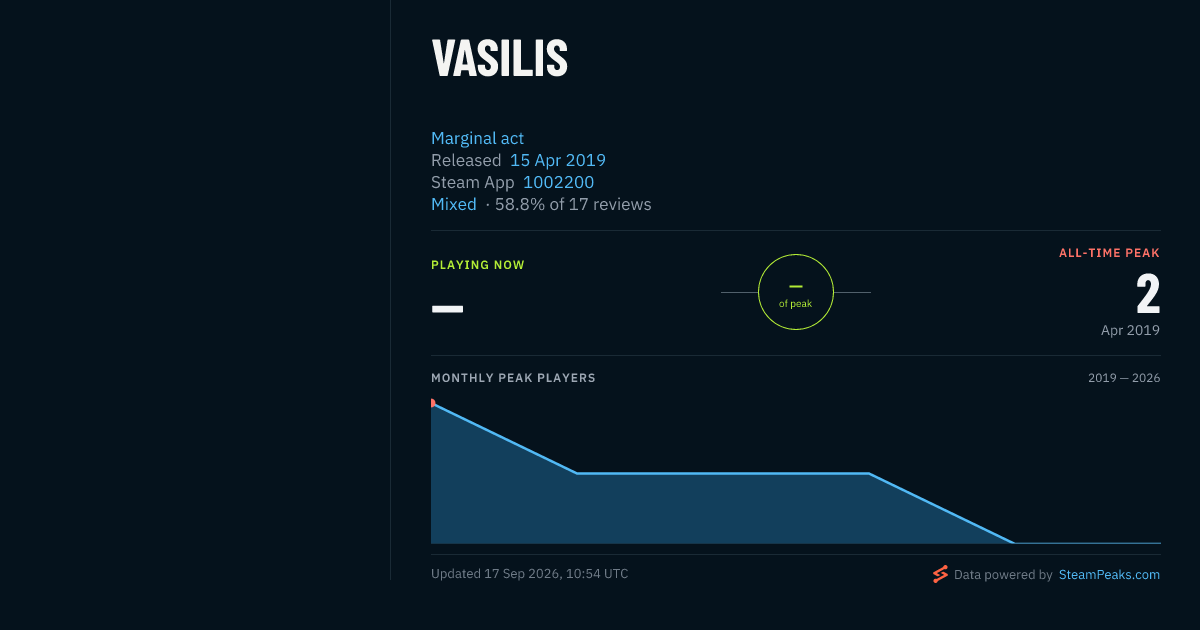Click the MONTHLY PEAK PLAYERS heading
Viewport: 1200px width, 630px height.
(x=513, y=378)
